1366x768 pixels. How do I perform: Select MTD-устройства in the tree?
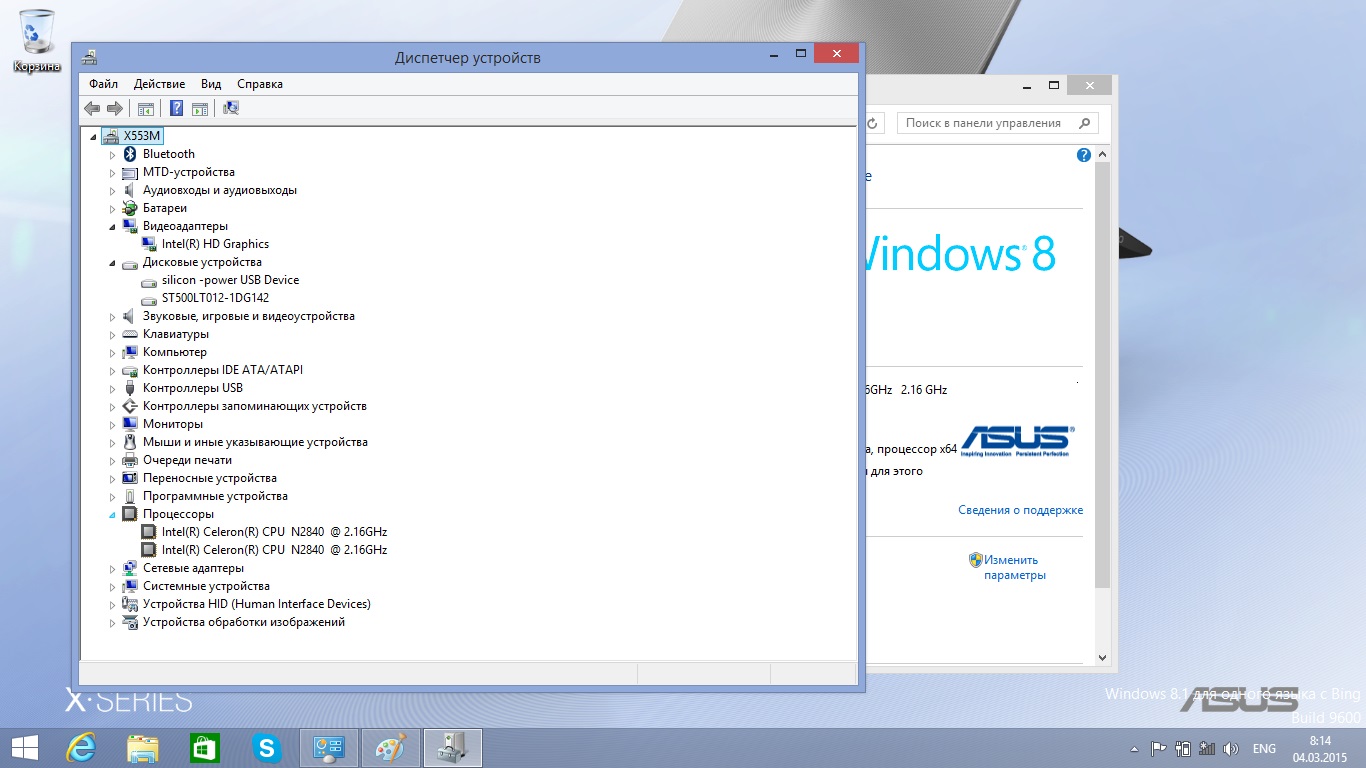[x=188, y=172]
